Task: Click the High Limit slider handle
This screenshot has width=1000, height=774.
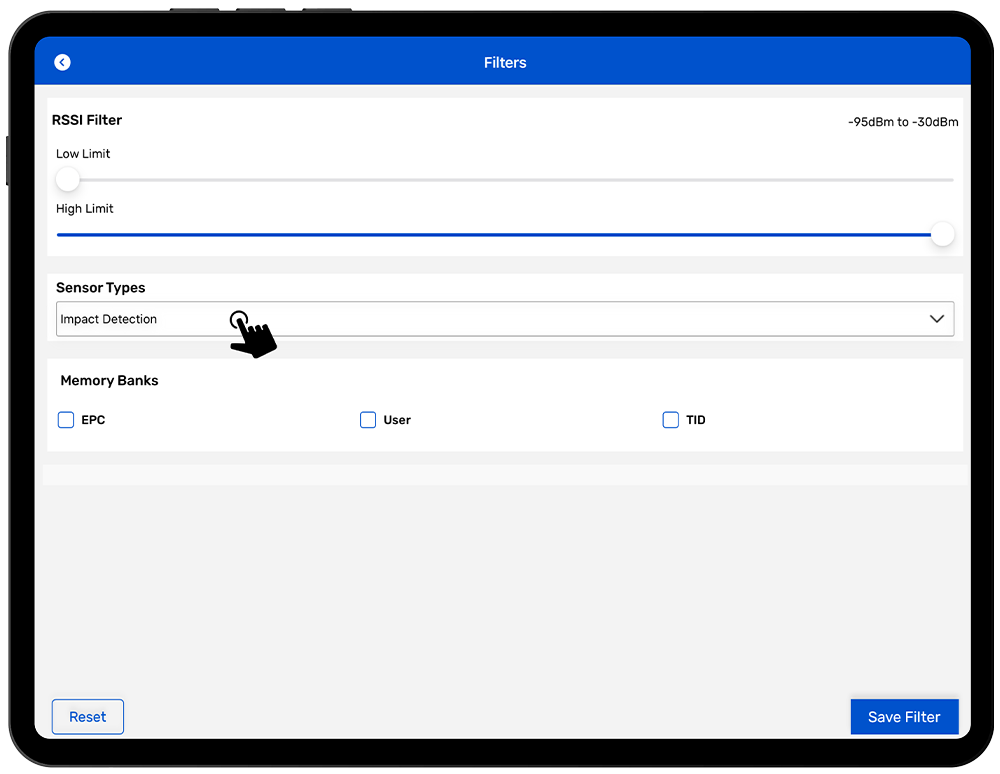Action: [x=942, y=235]
